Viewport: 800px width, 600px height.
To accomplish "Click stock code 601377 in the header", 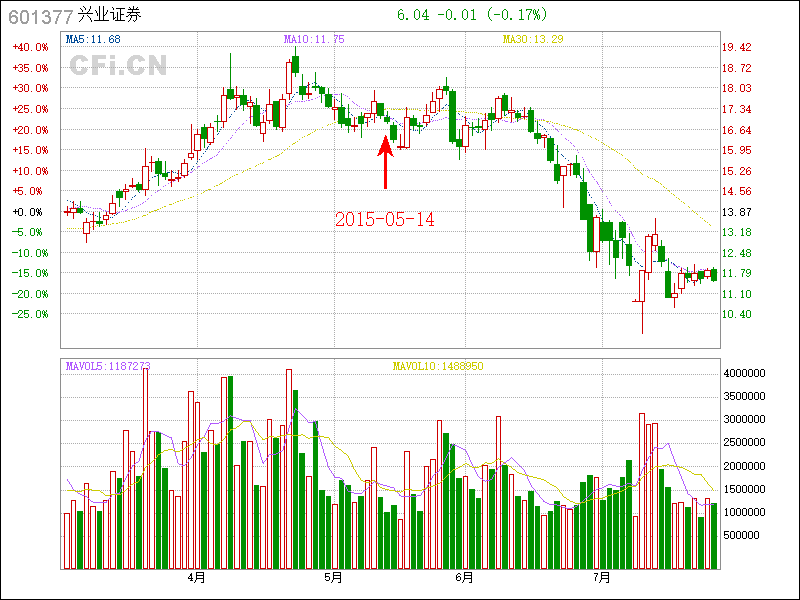I will (37, 15).
